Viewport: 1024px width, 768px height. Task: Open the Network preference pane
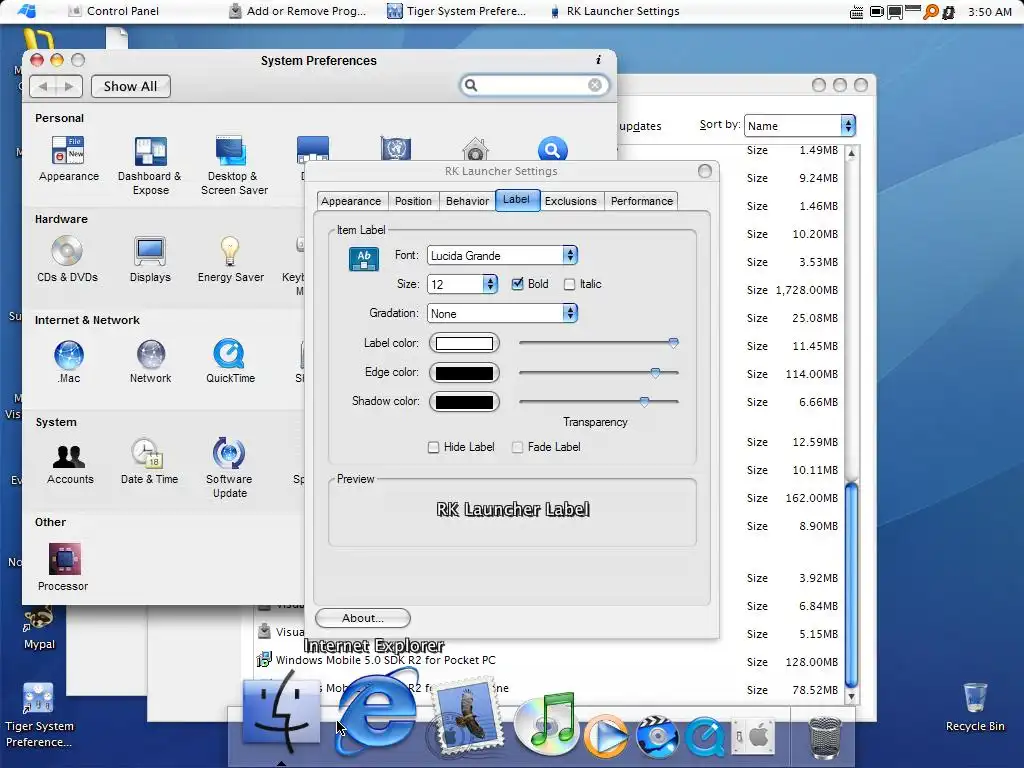(150, 361)
